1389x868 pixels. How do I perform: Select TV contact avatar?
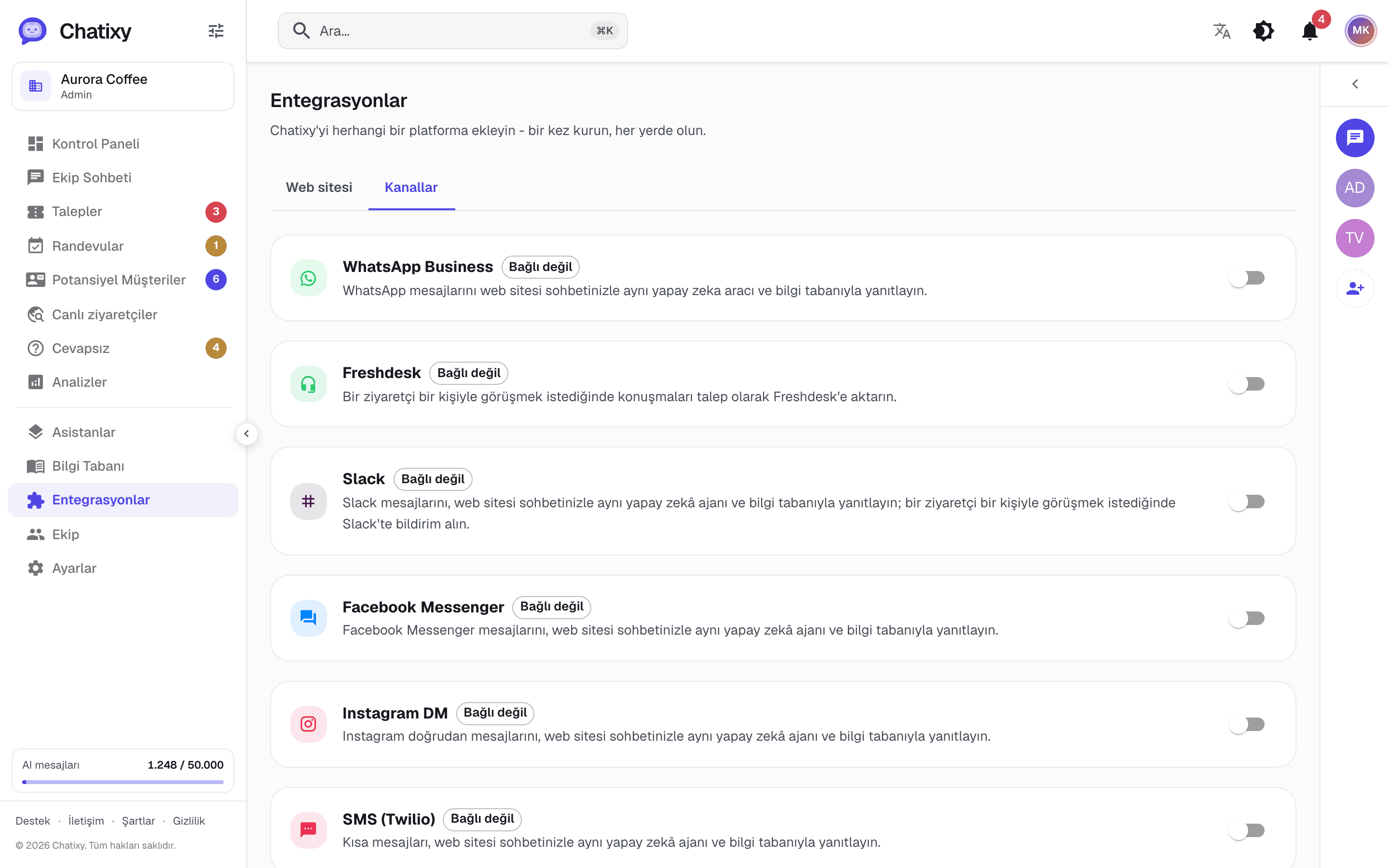tap(1355, 238)
